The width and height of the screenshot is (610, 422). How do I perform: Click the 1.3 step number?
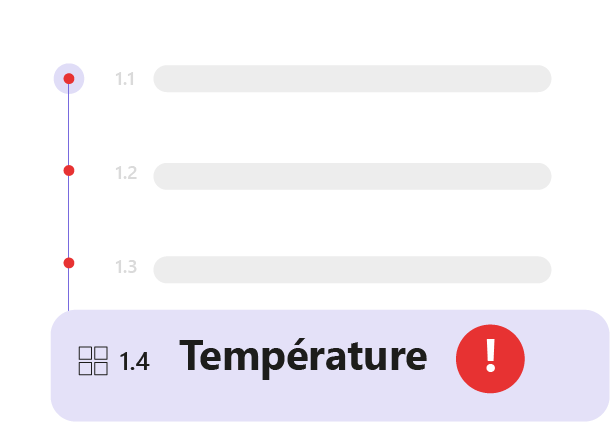(125, 267)
